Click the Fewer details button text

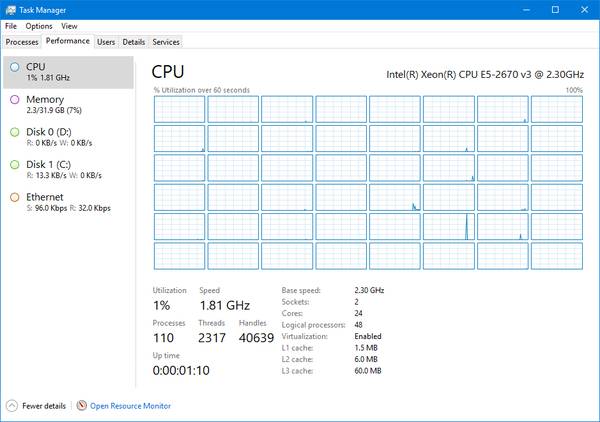click(x=44, y=406)
